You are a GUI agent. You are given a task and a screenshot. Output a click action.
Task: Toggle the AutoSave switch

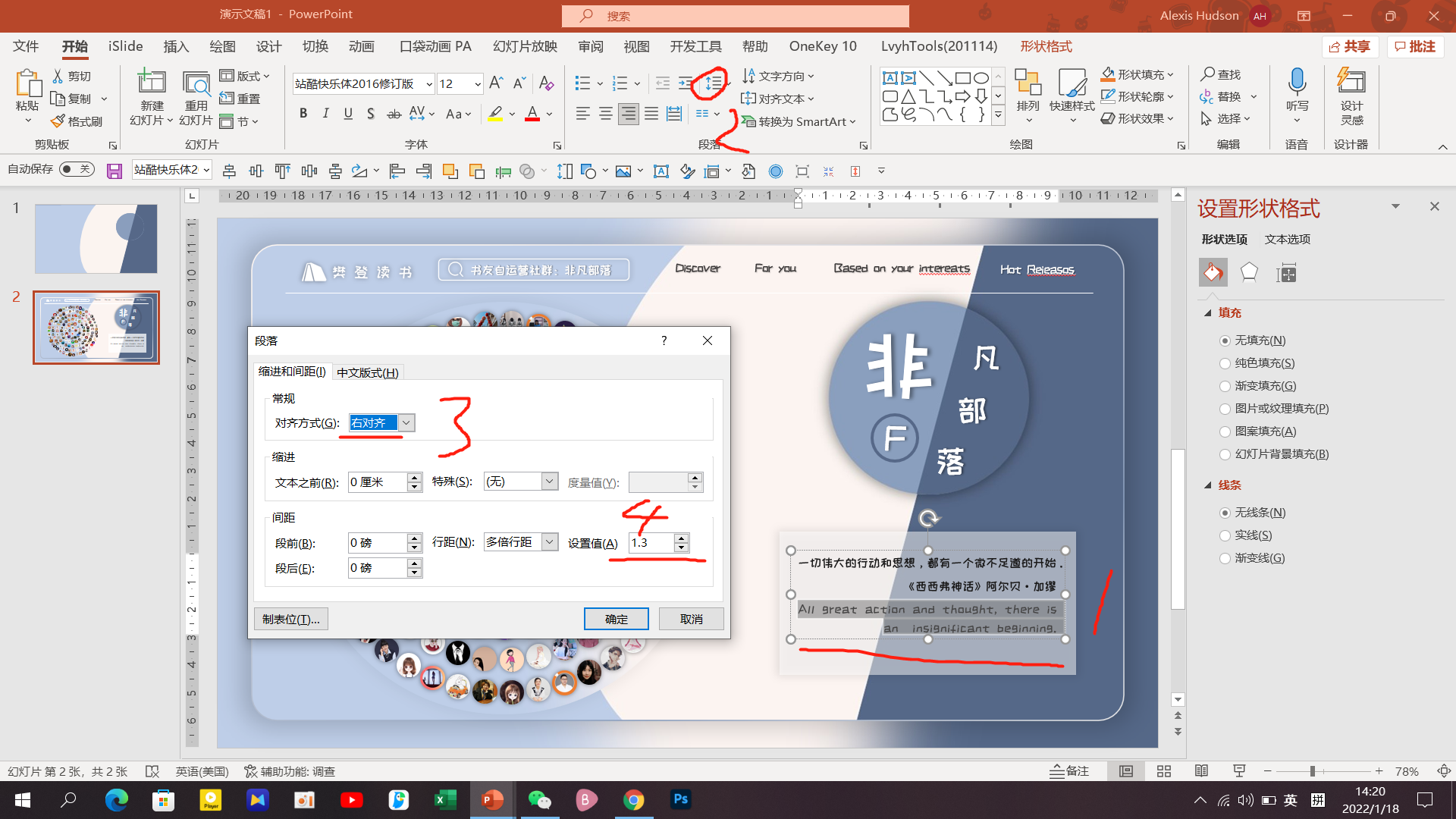pyautogui.click(x=77, y=169)
